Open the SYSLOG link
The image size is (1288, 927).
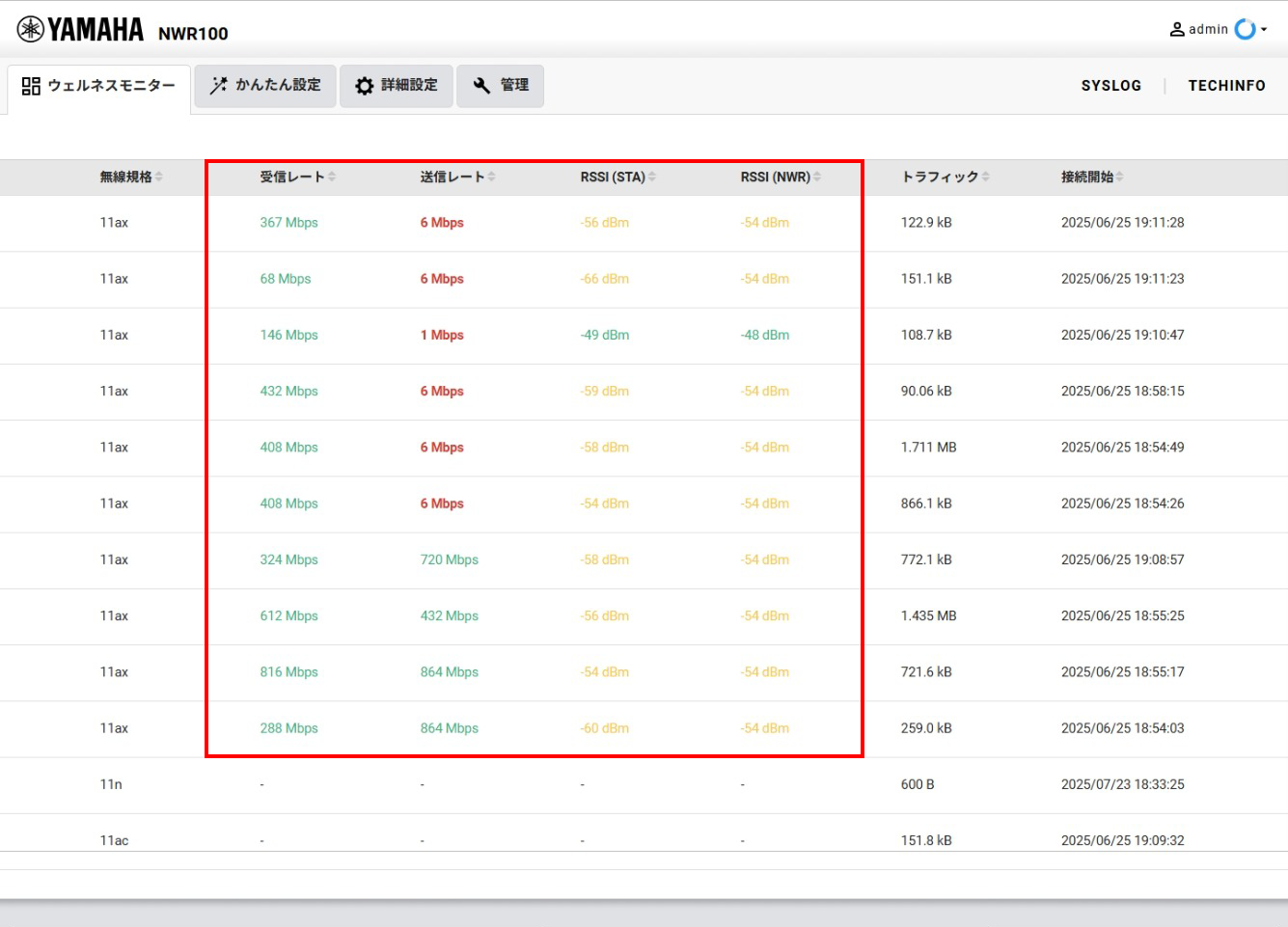[x=1110, y=86]
